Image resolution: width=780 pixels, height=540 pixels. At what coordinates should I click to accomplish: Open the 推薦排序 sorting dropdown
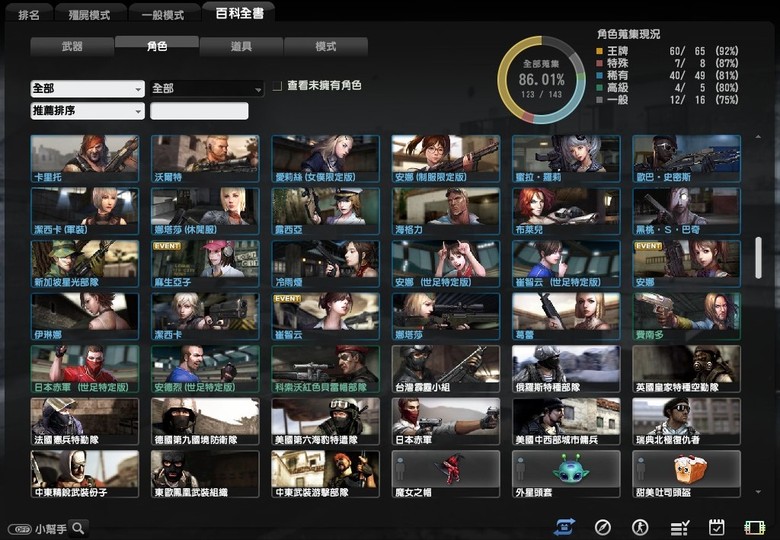point(87,111)
